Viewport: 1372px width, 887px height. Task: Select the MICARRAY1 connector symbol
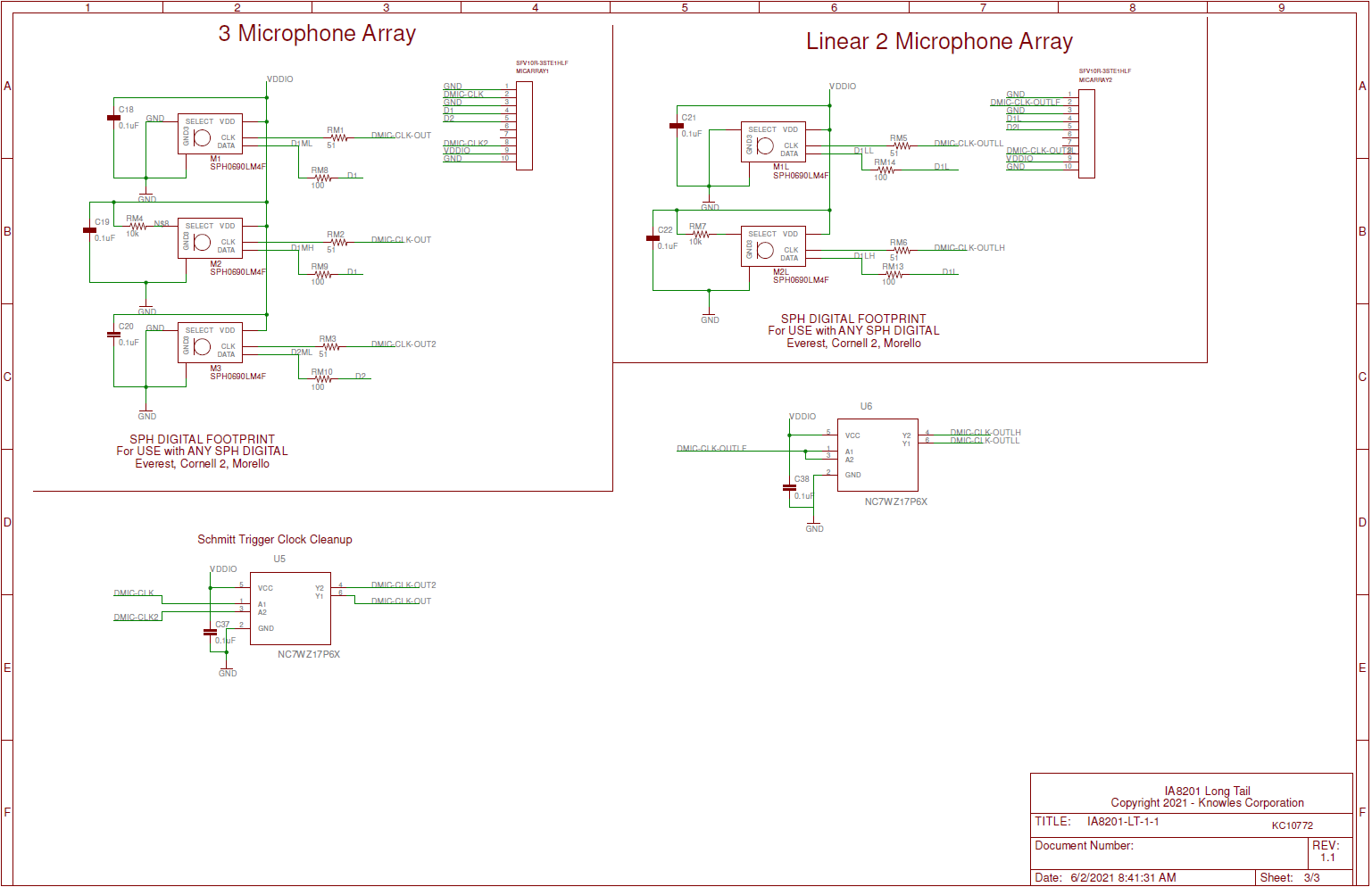point(524,126)
